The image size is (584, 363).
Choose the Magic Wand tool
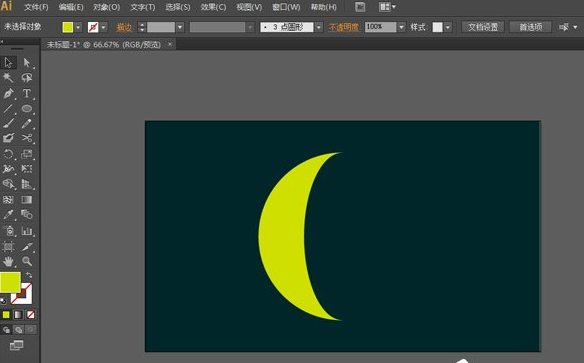[8, 77]
